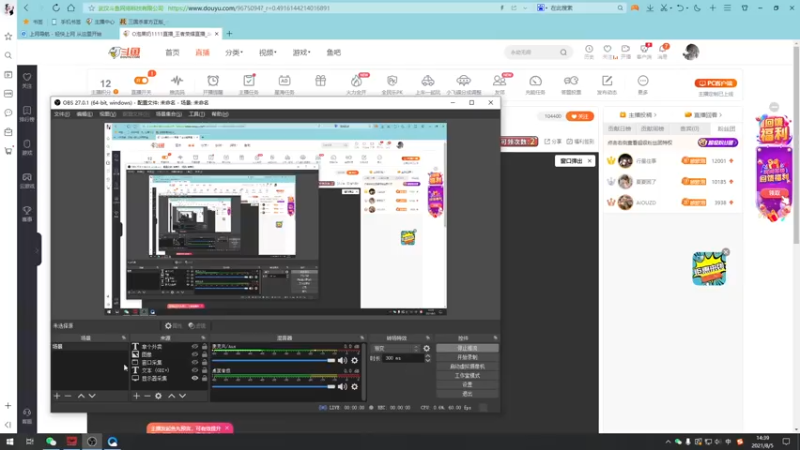
Task: Remove the selected source with minus icon
Action: pyautogui.click(x=147, y=396)
